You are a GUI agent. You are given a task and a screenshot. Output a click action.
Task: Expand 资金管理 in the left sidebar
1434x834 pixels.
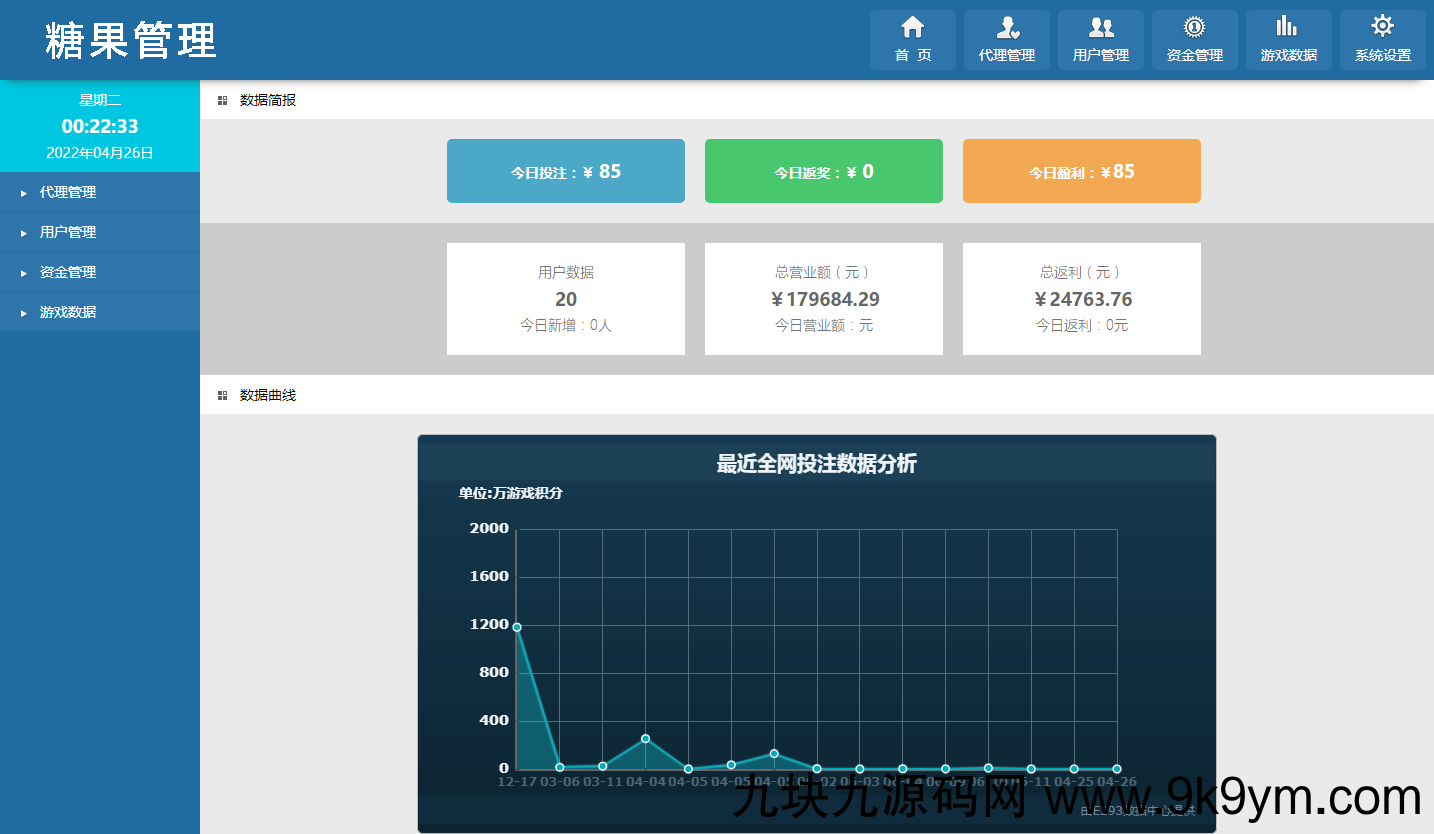point(68,272)
